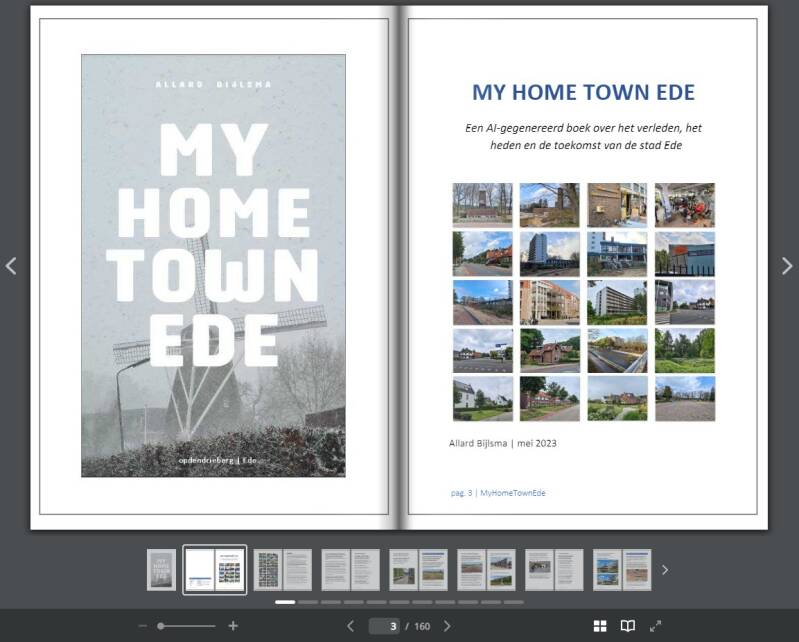This screenshot has height=642, width=799.
Task: Zoom in with the plus icon
Action: click(233, 626)
